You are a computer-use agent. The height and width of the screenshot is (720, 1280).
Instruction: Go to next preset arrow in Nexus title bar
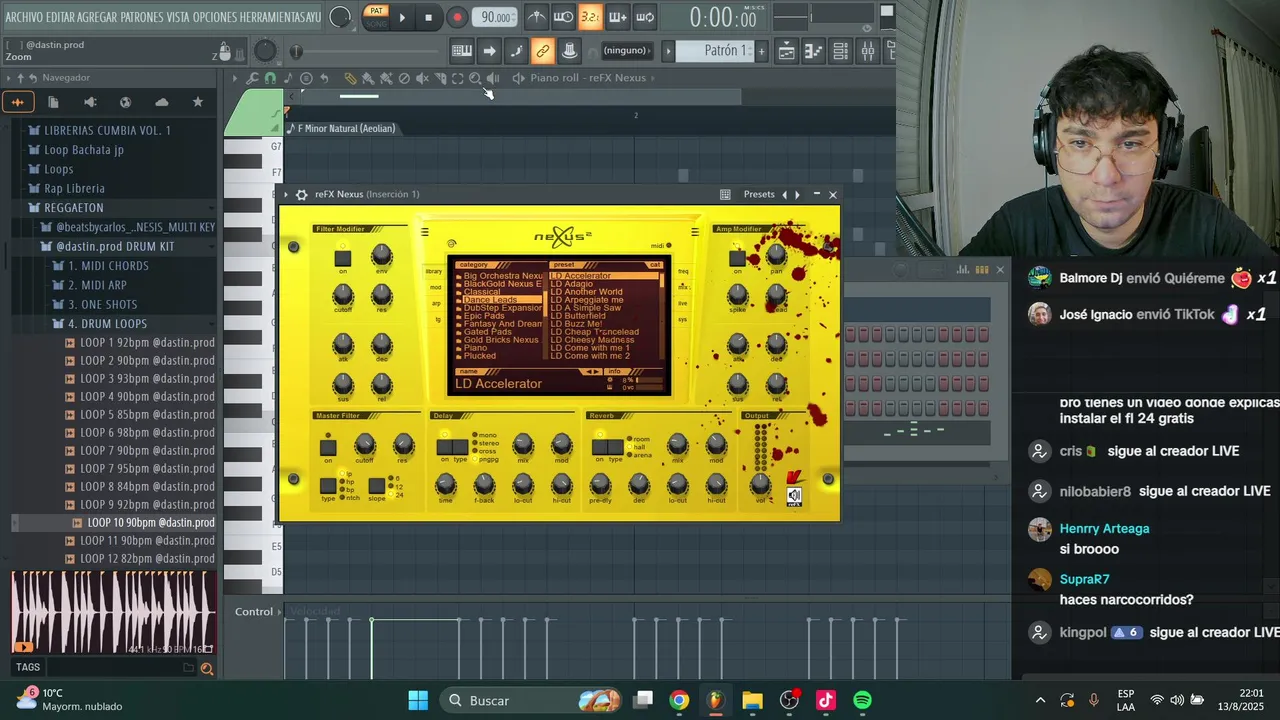(797, 195)
